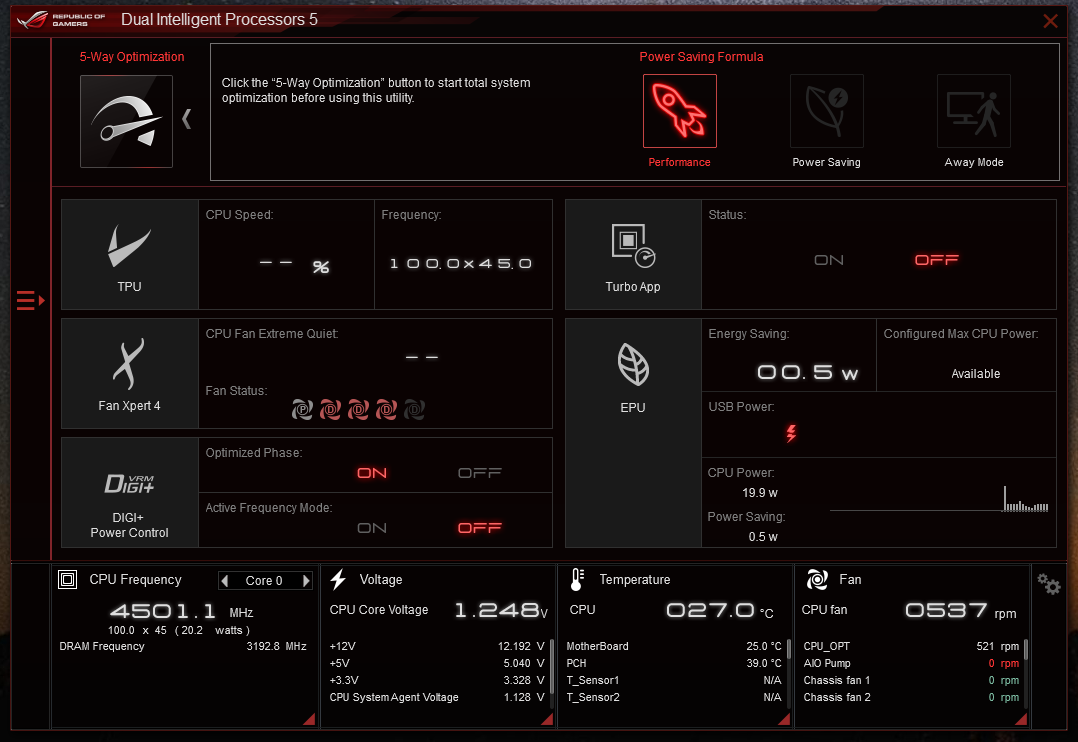This screenshot has height=742, width=1078.
Task: Close the Dual Intelligent Processors 5 window
Action: pyautogui.click(x=1050, y=21)
